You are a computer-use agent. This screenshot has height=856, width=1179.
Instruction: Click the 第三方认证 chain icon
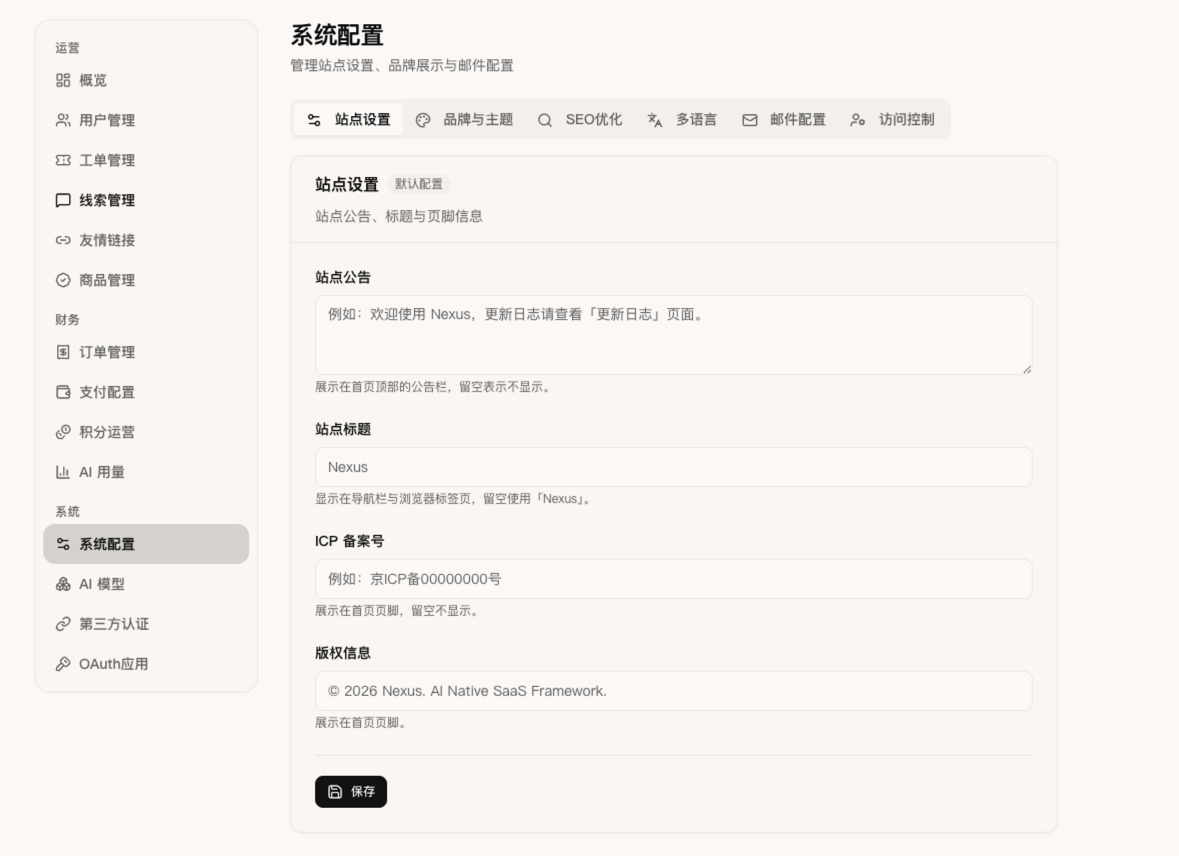pyautogui.click(x=63, y=624)
